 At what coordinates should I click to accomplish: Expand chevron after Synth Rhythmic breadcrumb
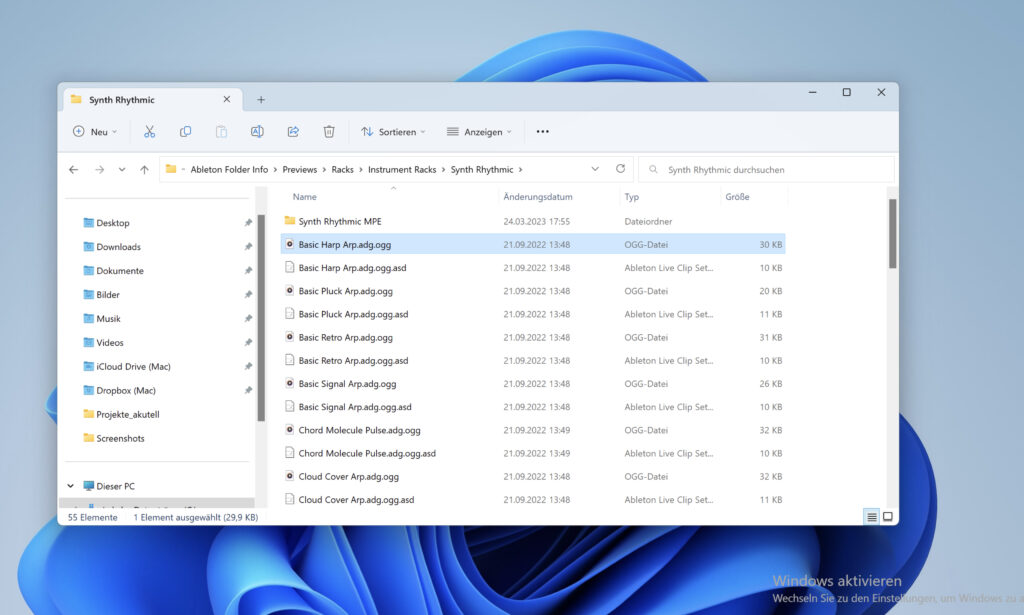tap(520, 170)
